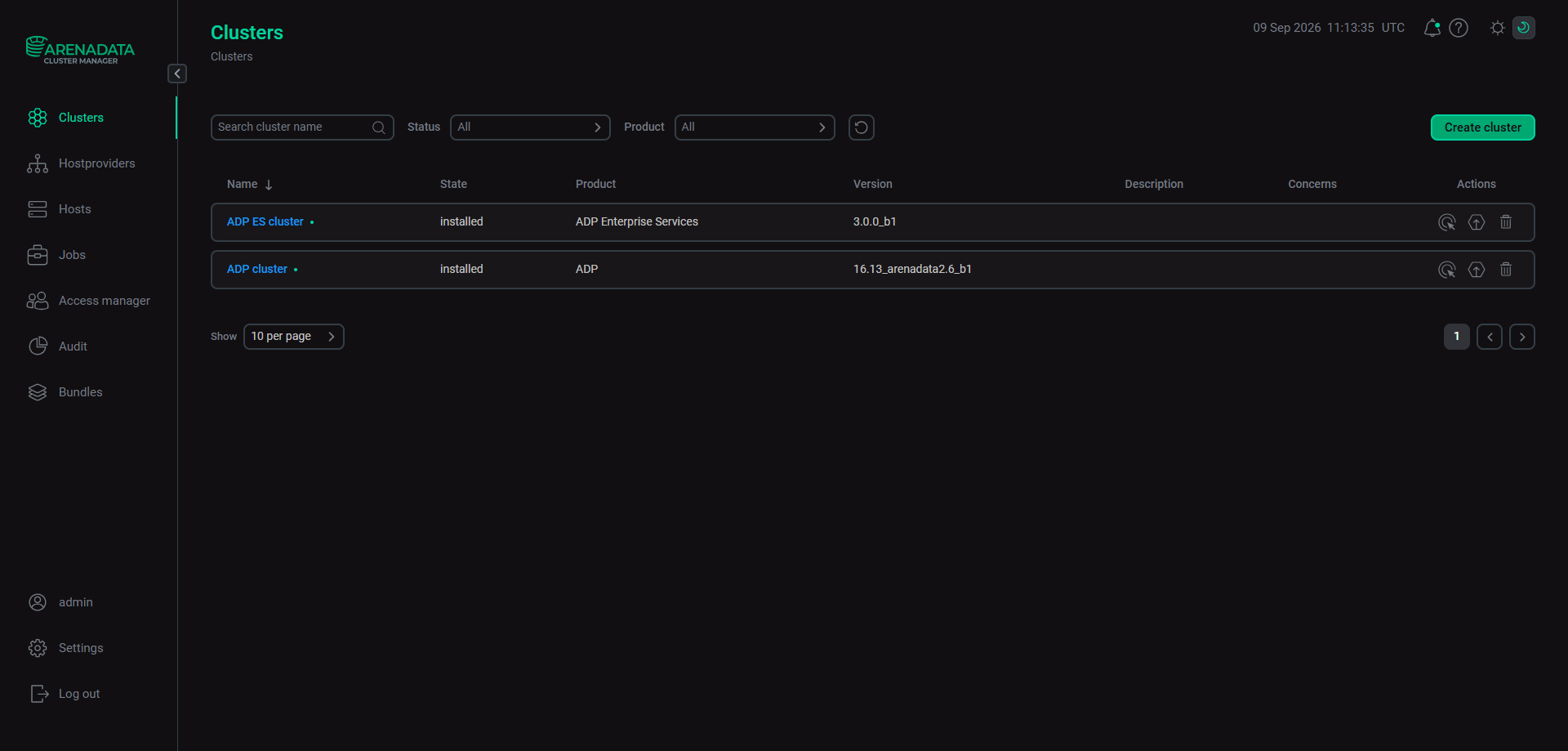This screenshot has height=751, width=1568.
Task: Click the Description column header
Action: (1153, 185)
